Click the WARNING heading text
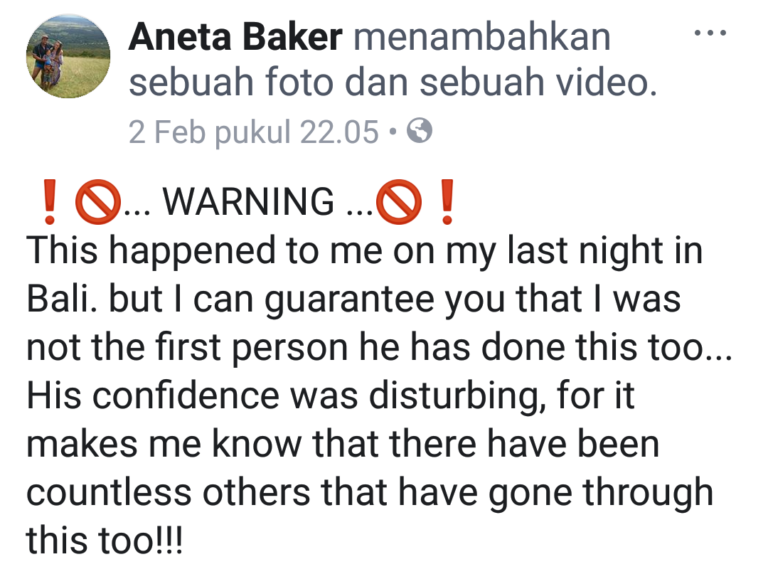This screenshot has height=579, width=768. pos(248,201)
